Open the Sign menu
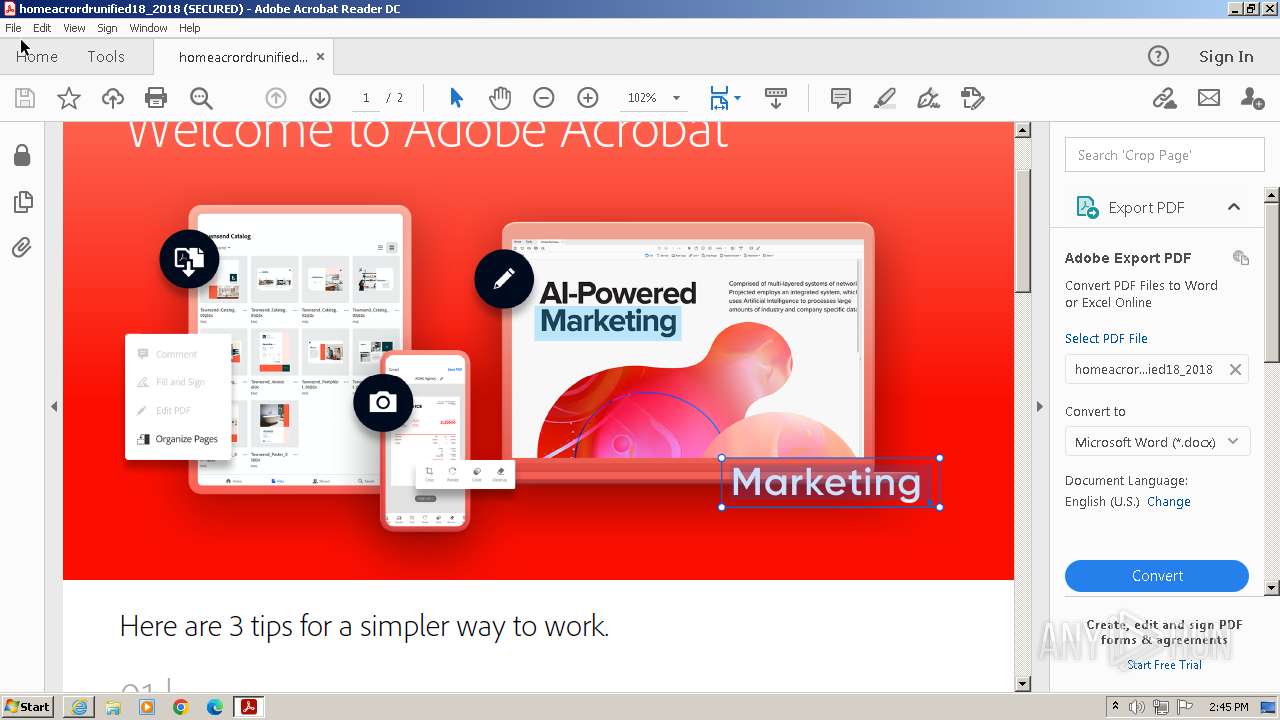 pyautogui.click(x=107, y=28)
